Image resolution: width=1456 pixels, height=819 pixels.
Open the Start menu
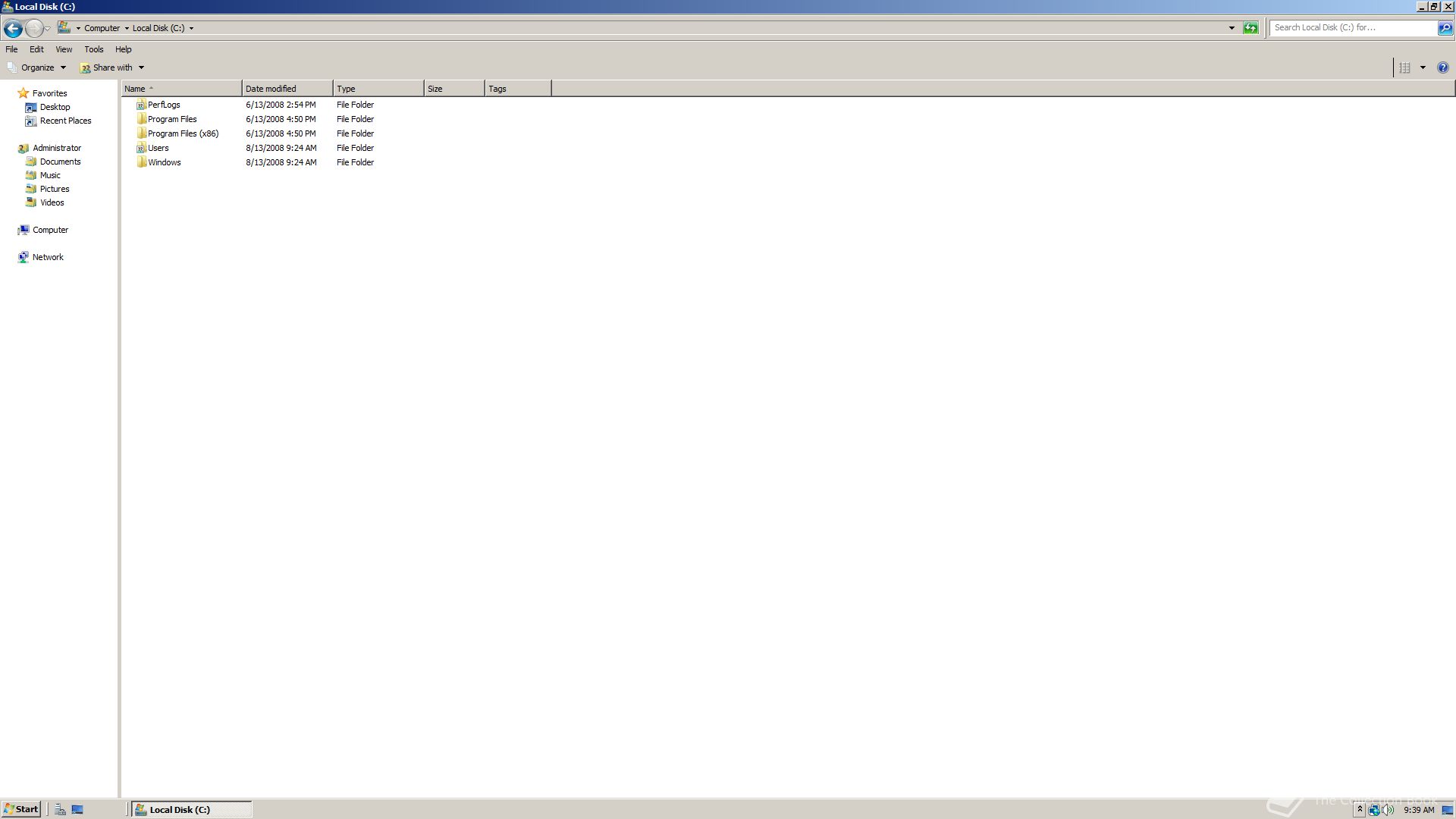click(x=20, y=809)
